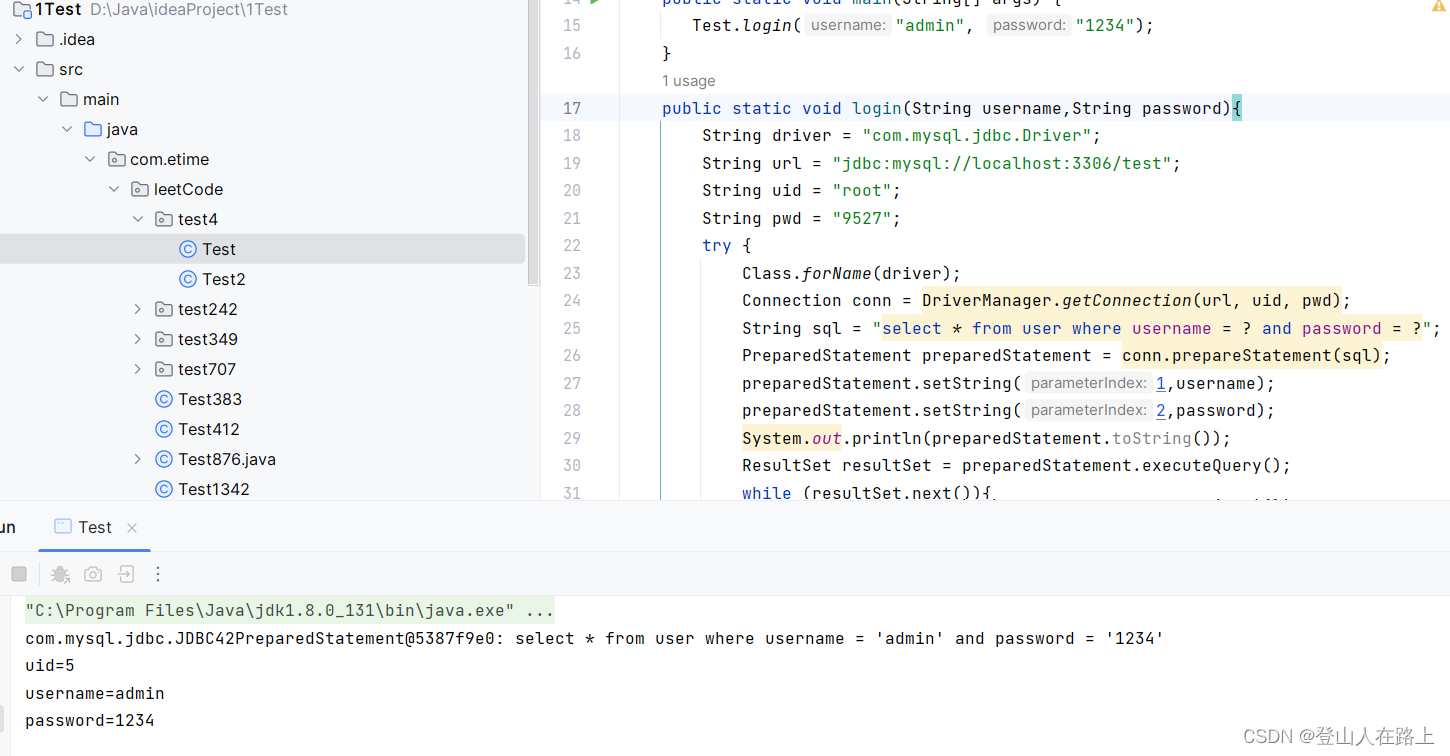Click the blue java source folder icon

click(x=93, y=129)
